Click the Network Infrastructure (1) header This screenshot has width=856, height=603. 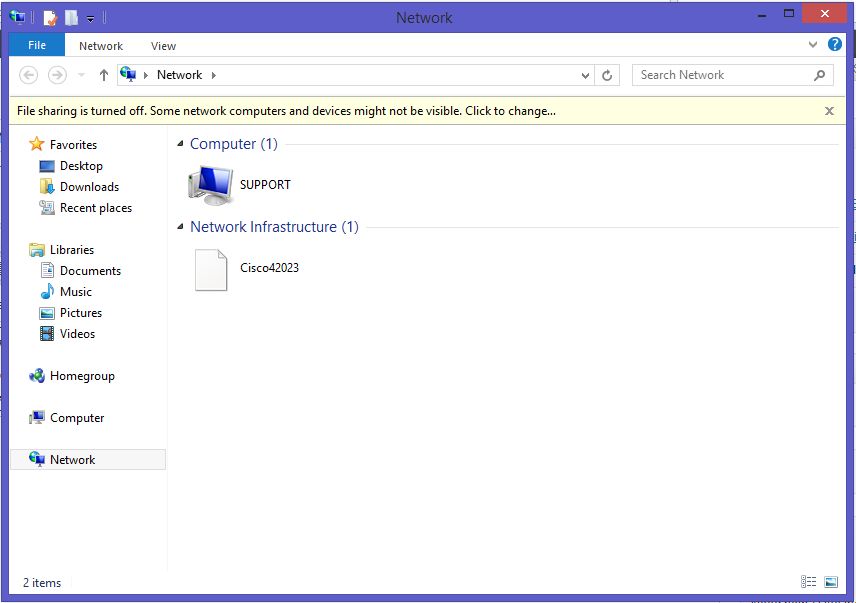[274, 227]
